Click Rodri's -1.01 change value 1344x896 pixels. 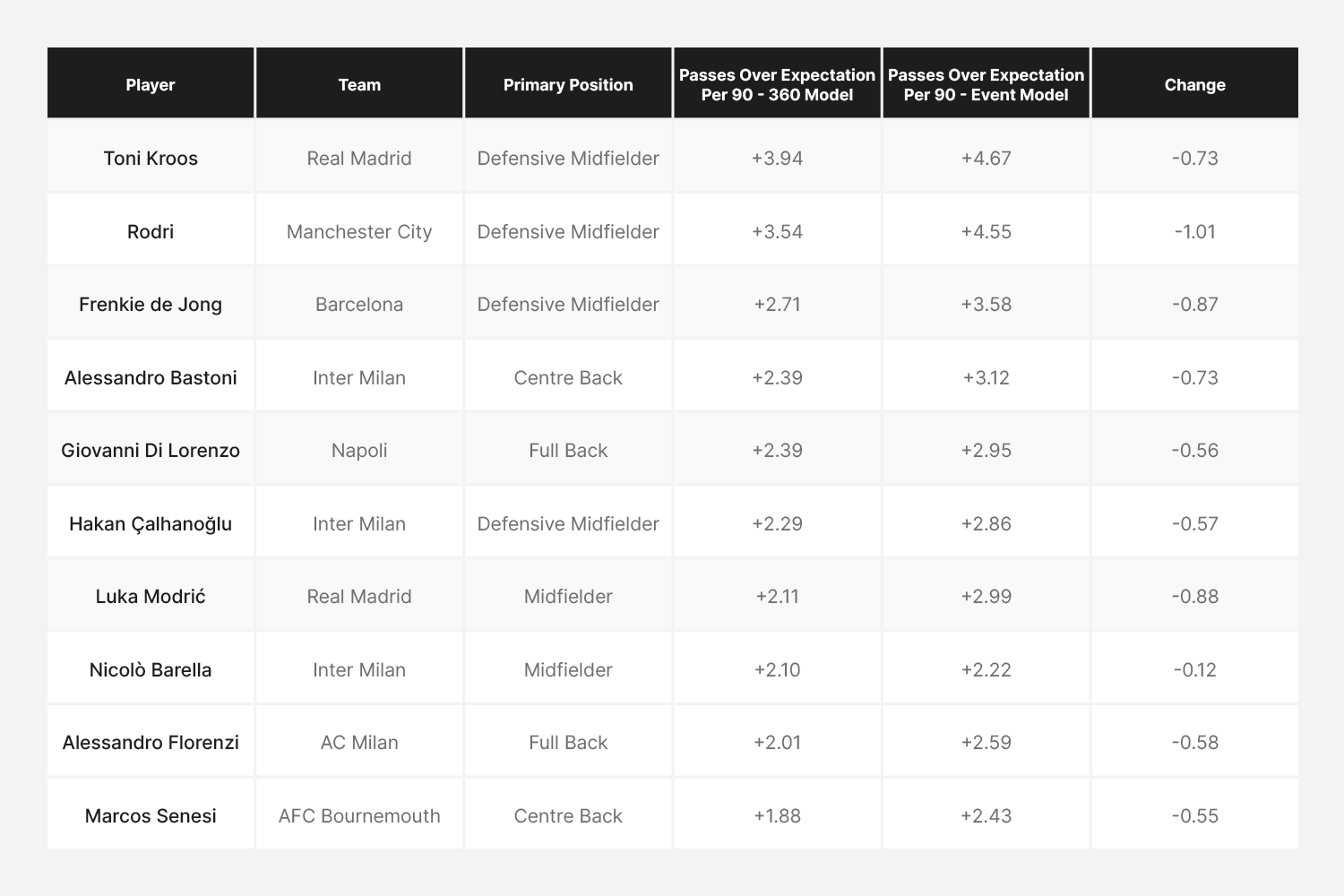[x=1194, y=232]
